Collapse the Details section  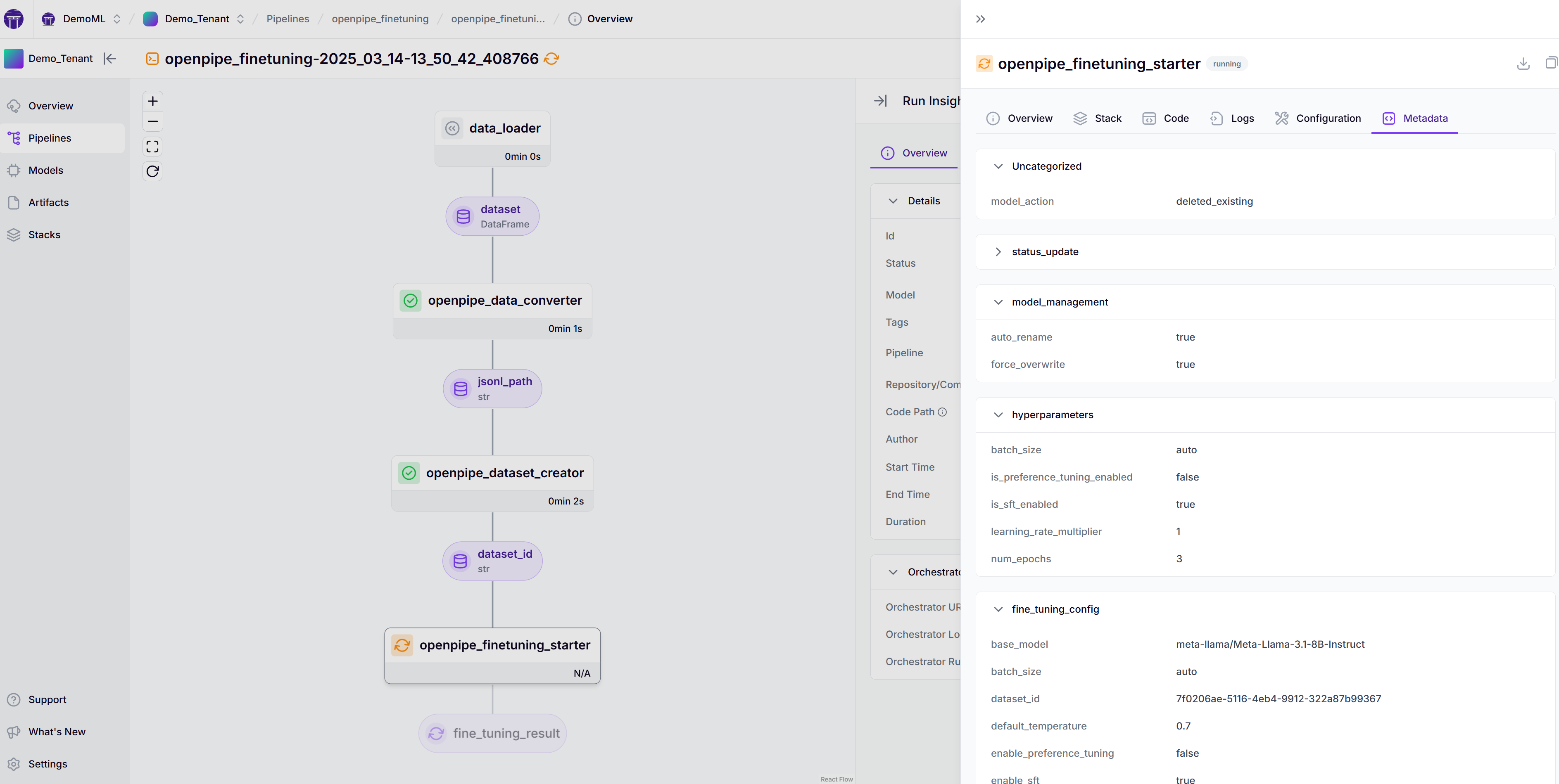(893, 200)
